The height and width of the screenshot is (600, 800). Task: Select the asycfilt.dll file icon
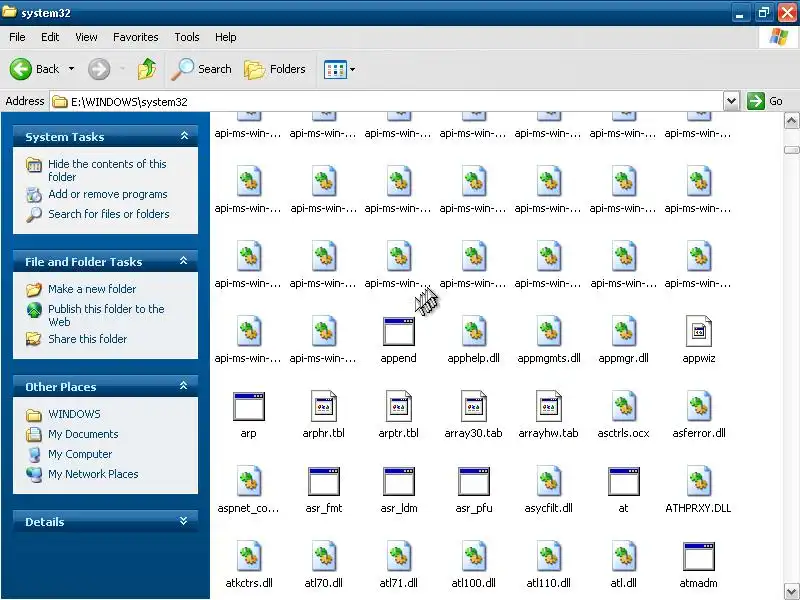click(x=548, y=481)
